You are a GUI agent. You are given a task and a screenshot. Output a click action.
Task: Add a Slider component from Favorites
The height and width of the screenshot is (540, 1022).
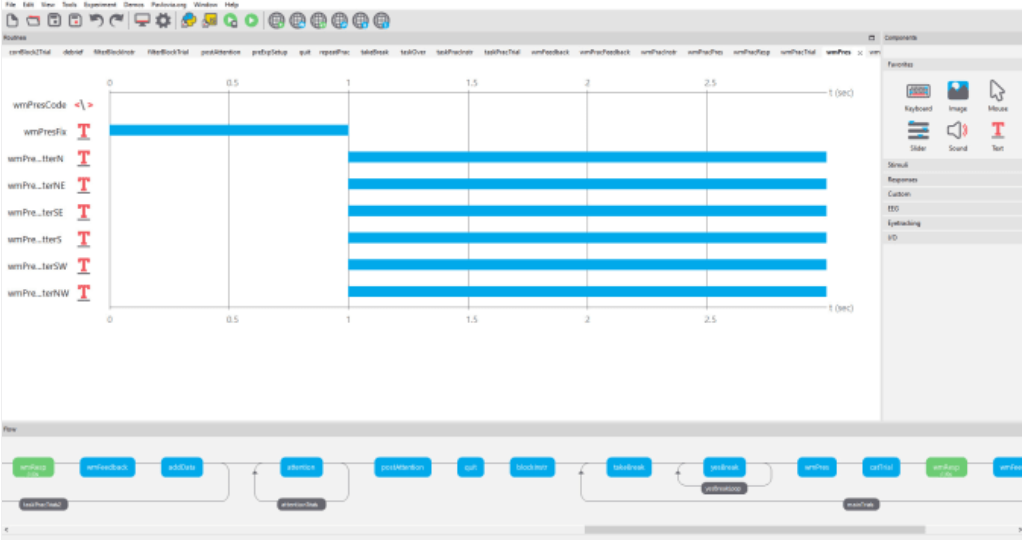click(x=918, y=131)
